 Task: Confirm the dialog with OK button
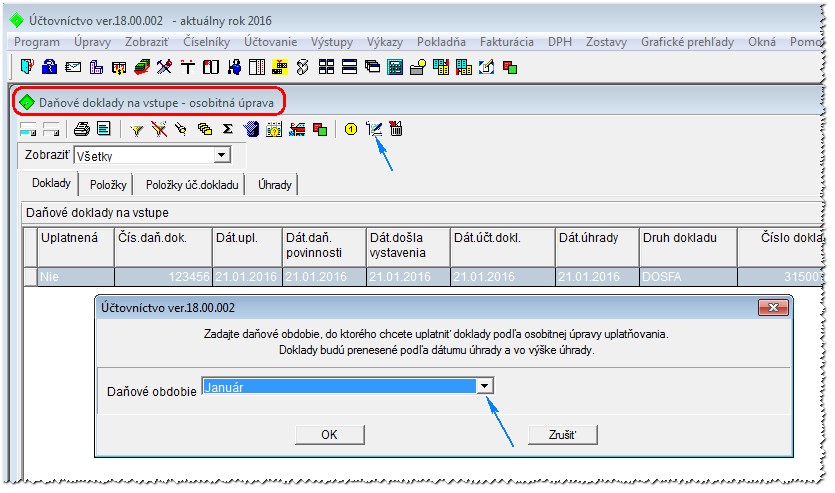pyautogui.click(x=330, y=434)
